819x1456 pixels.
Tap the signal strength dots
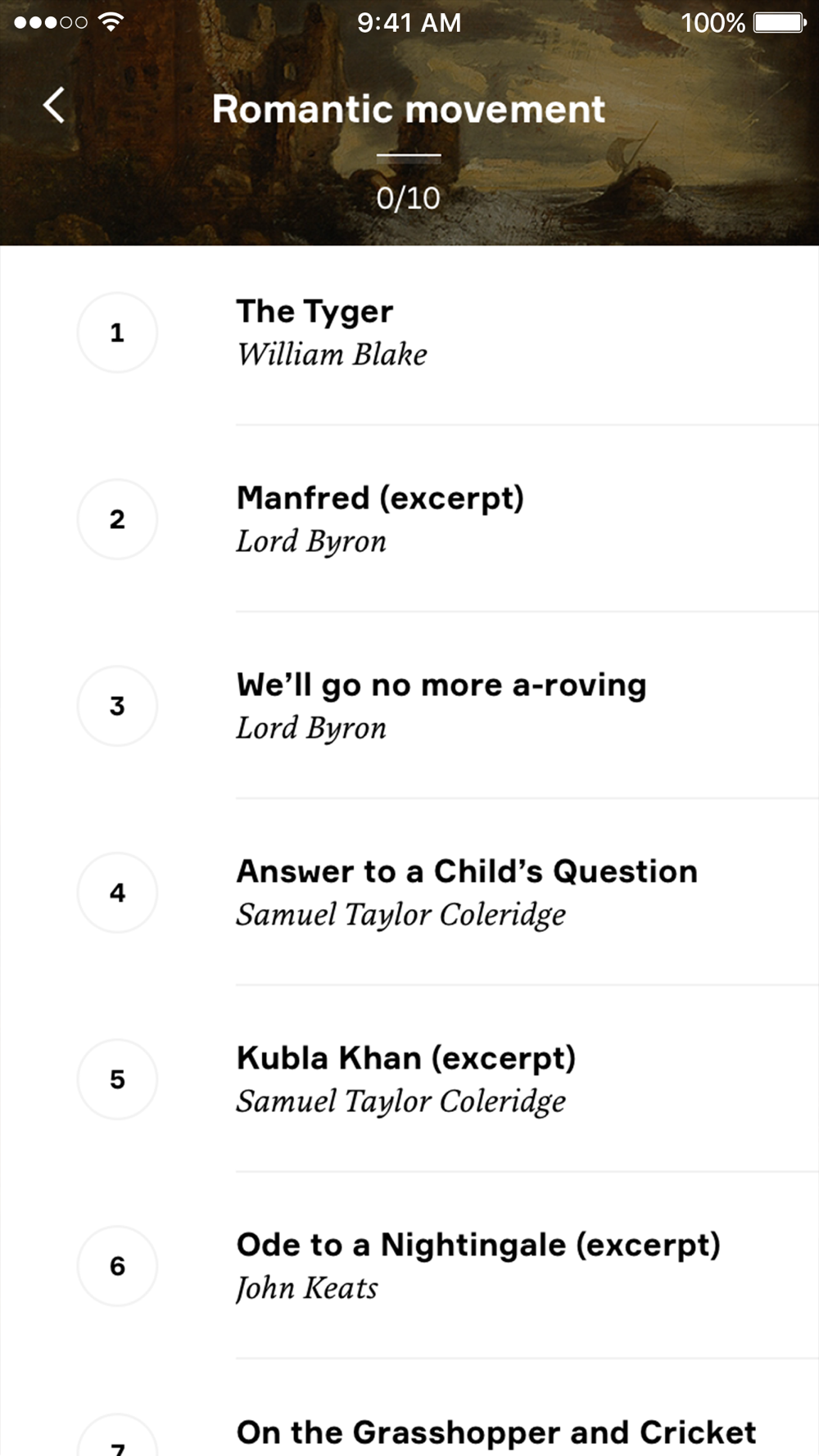pos(51,22)
